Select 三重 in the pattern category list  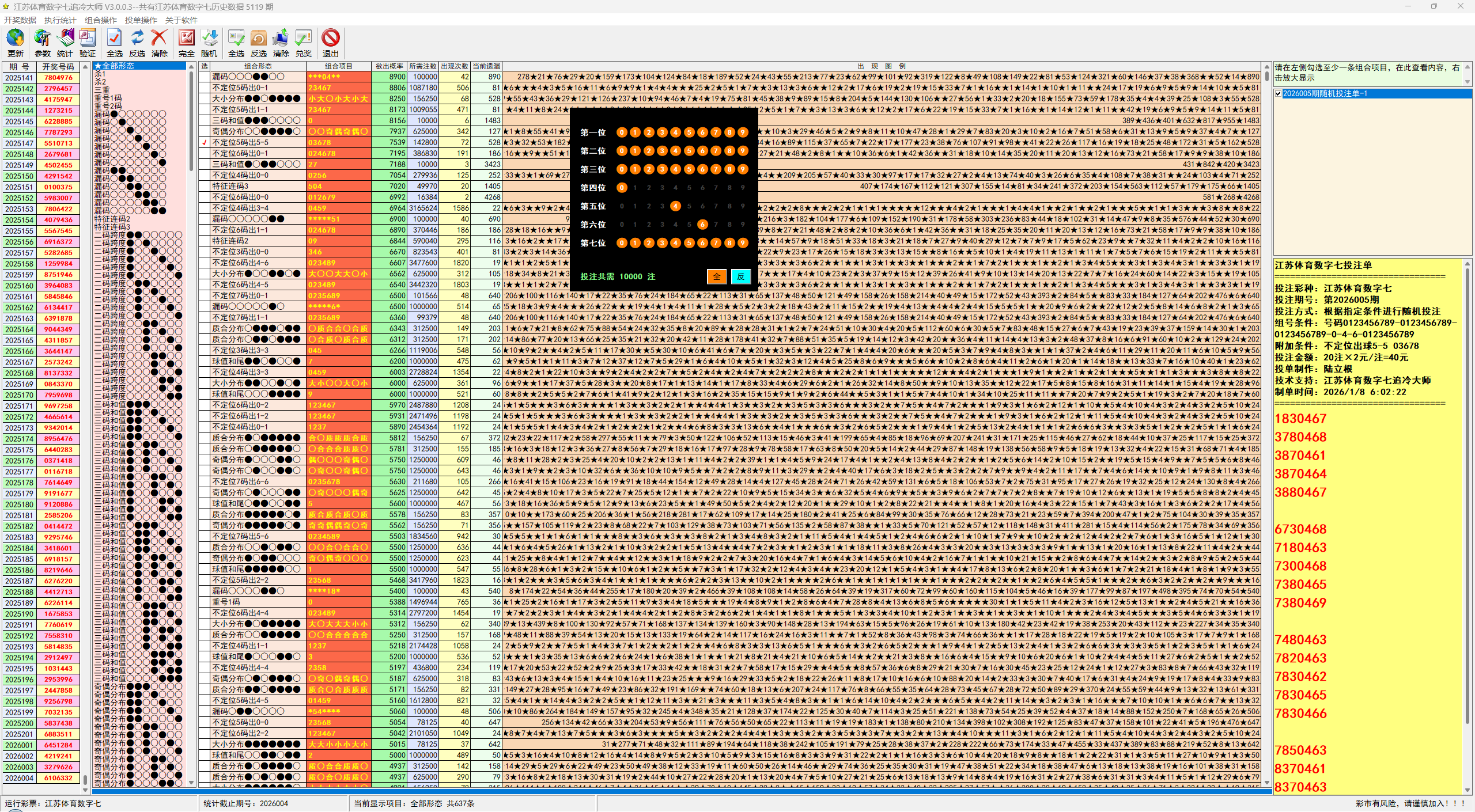coord(103,90)
